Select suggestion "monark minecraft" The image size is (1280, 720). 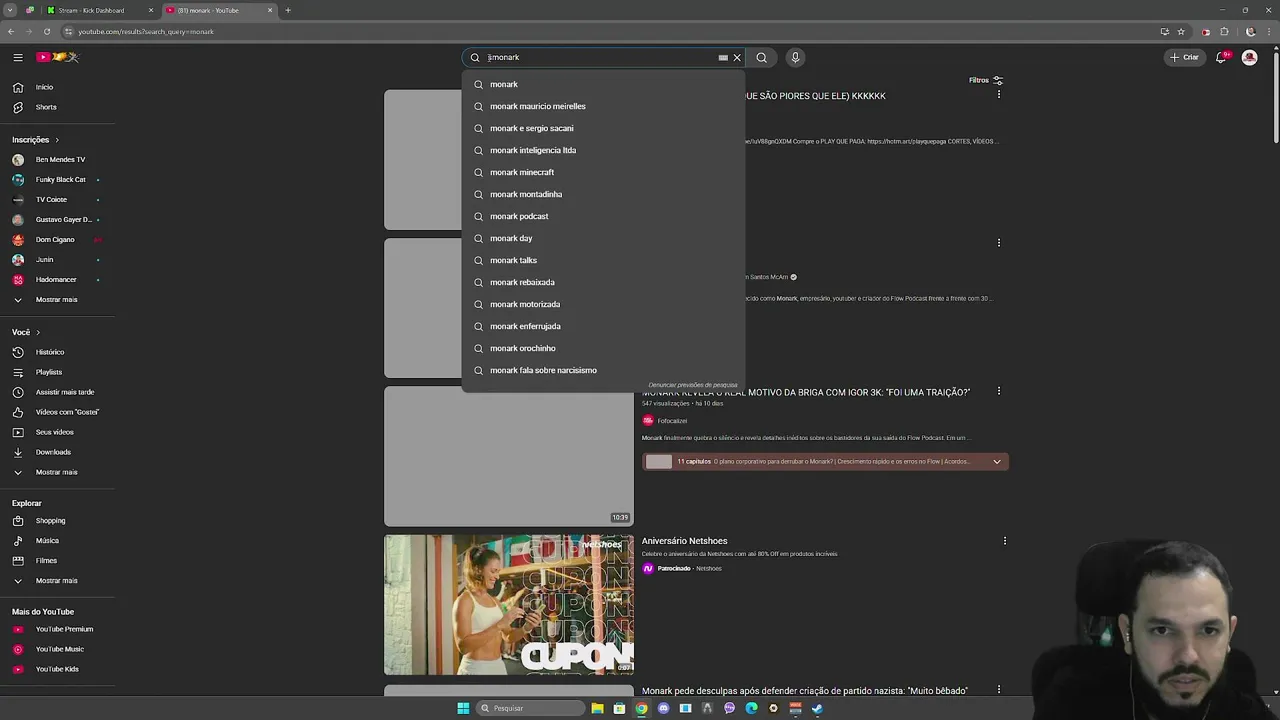click(x=603, y=172)
